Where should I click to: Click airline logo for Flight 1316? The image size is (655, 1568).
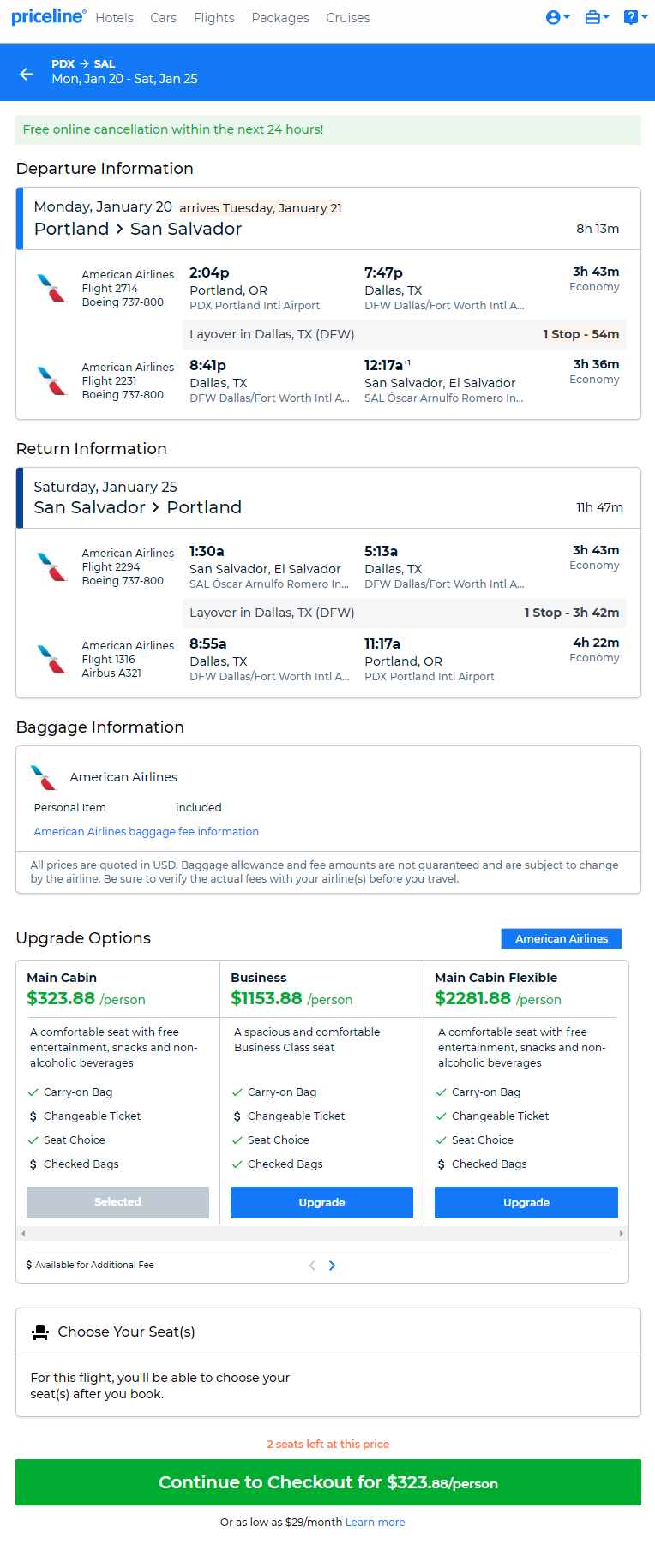coord(52,660)
